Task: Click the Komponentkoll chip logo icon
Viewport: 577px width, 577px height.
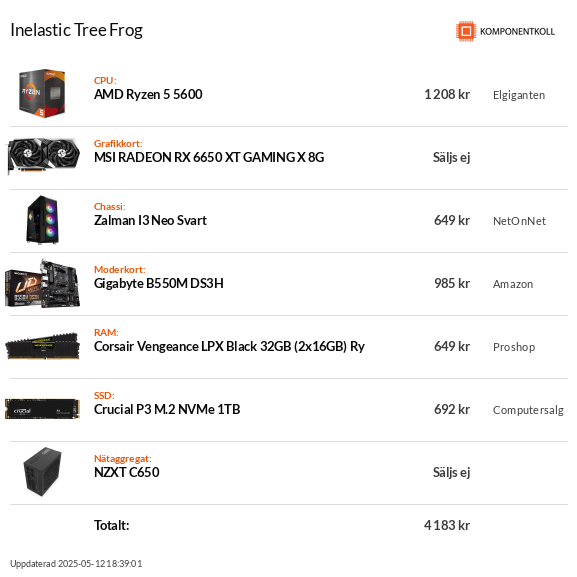Action: [x=466, y=31]
